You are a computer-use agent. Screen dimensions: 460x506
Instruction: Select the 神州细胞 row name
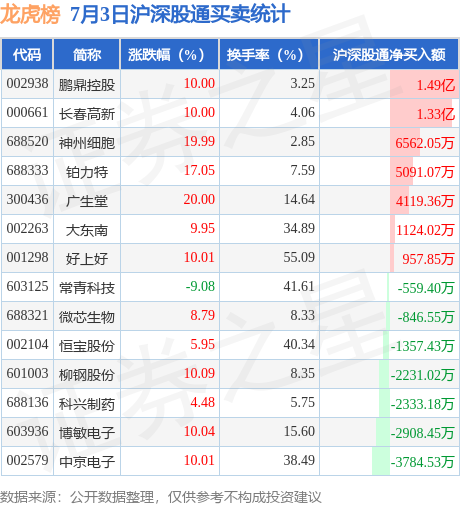tap(87, 143)
